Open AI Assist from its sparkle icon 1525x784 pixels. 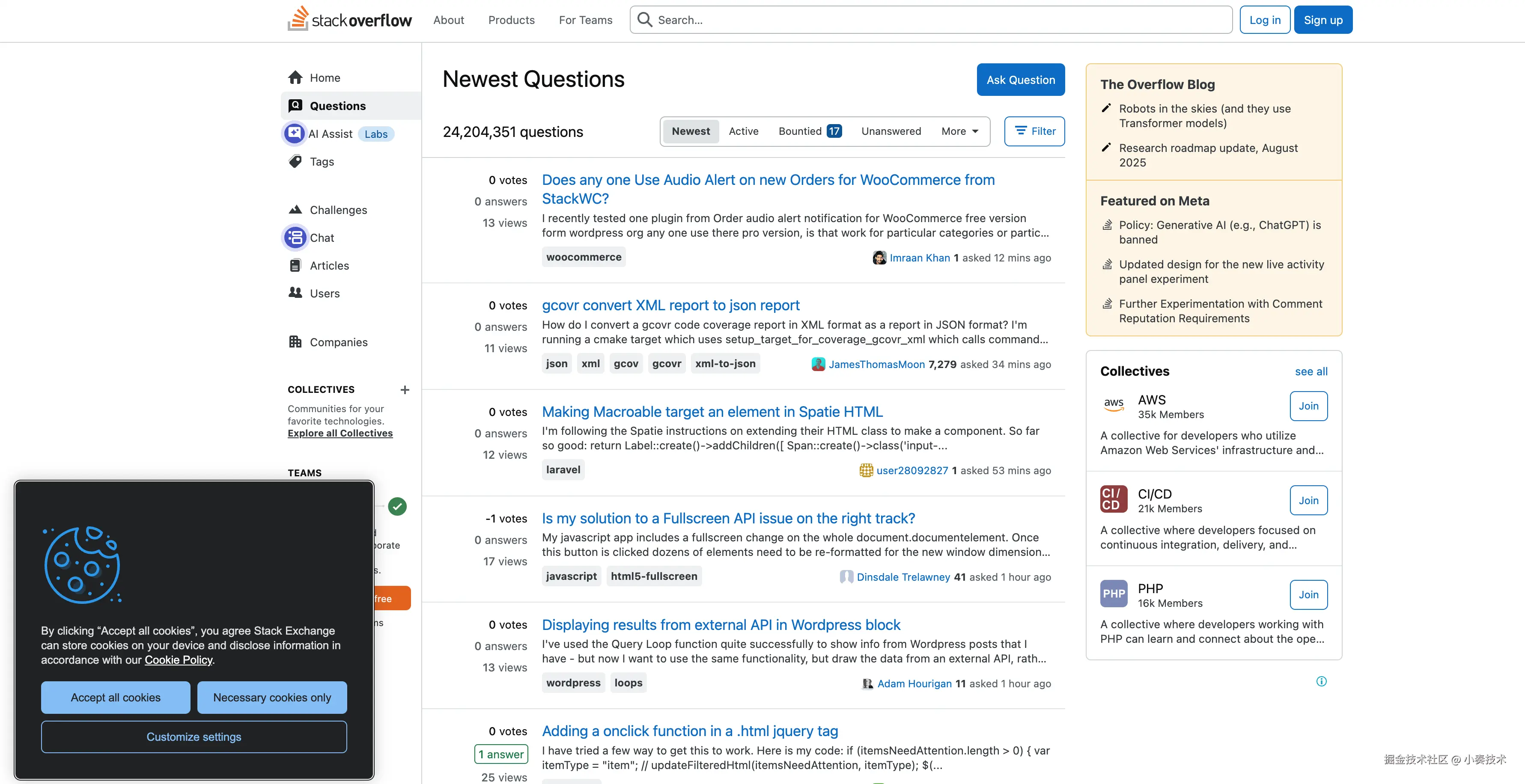(294, 134)
